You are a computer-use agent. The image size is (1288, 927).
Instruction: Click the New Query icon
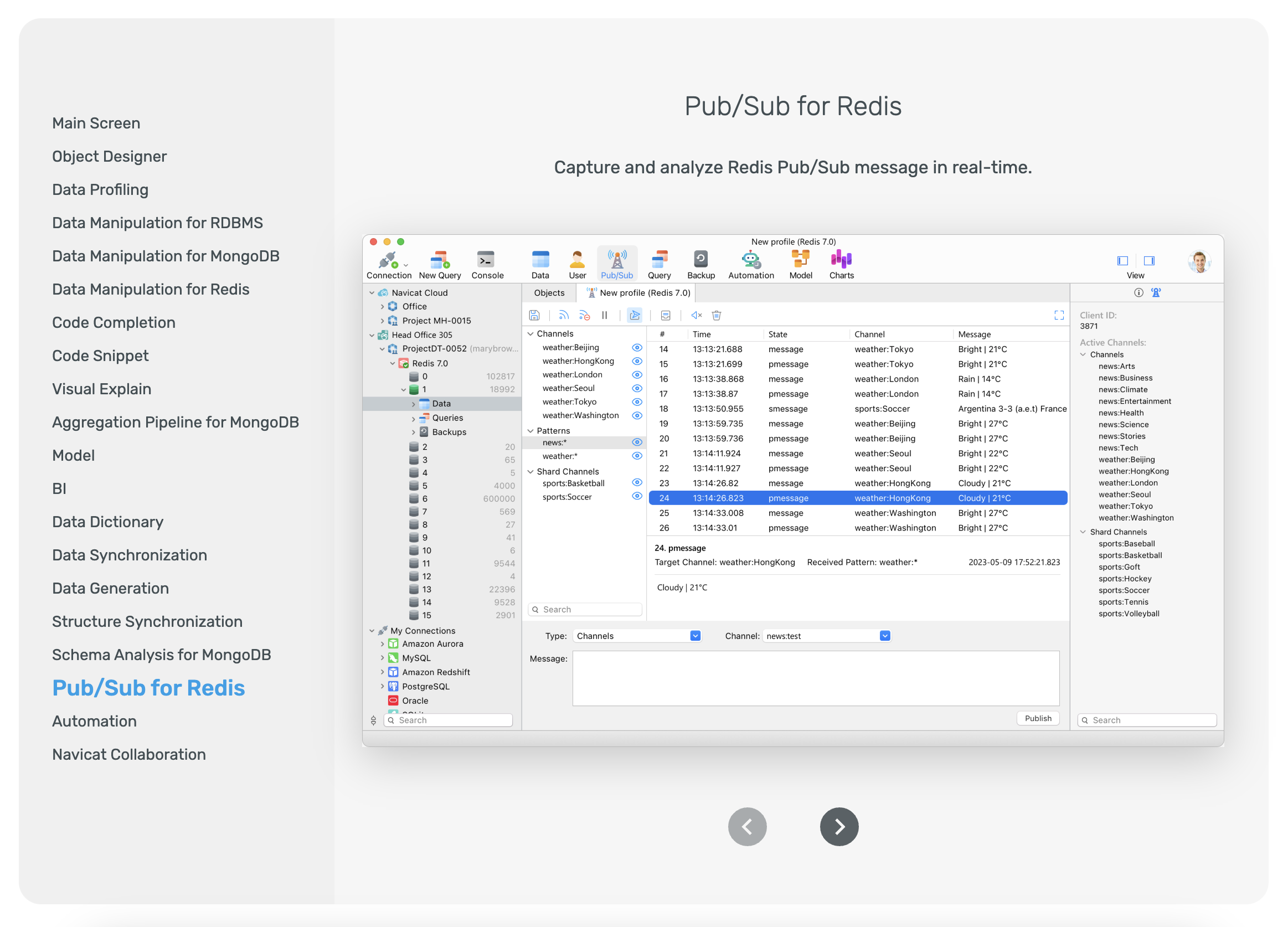tap(440, 265)
